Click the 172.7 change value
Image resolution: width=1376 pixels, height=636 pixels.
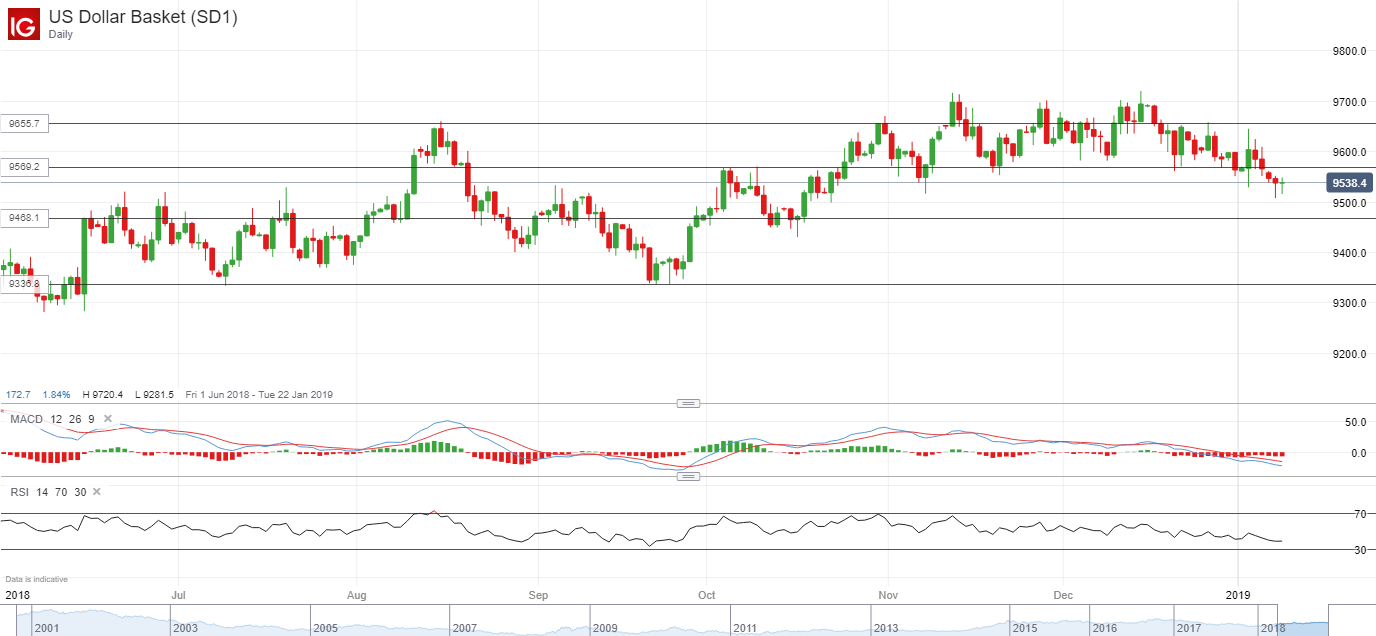coord(16,395)
